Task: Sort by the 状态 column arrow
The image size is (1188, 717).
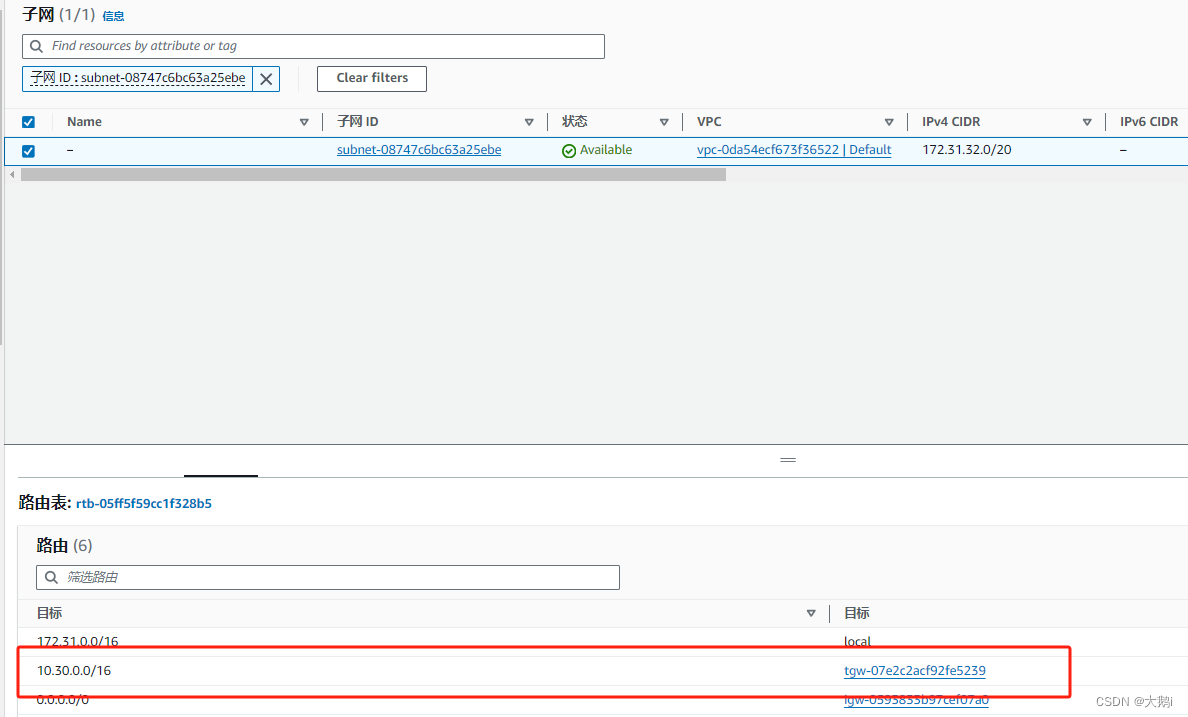Action: [664, 122]
